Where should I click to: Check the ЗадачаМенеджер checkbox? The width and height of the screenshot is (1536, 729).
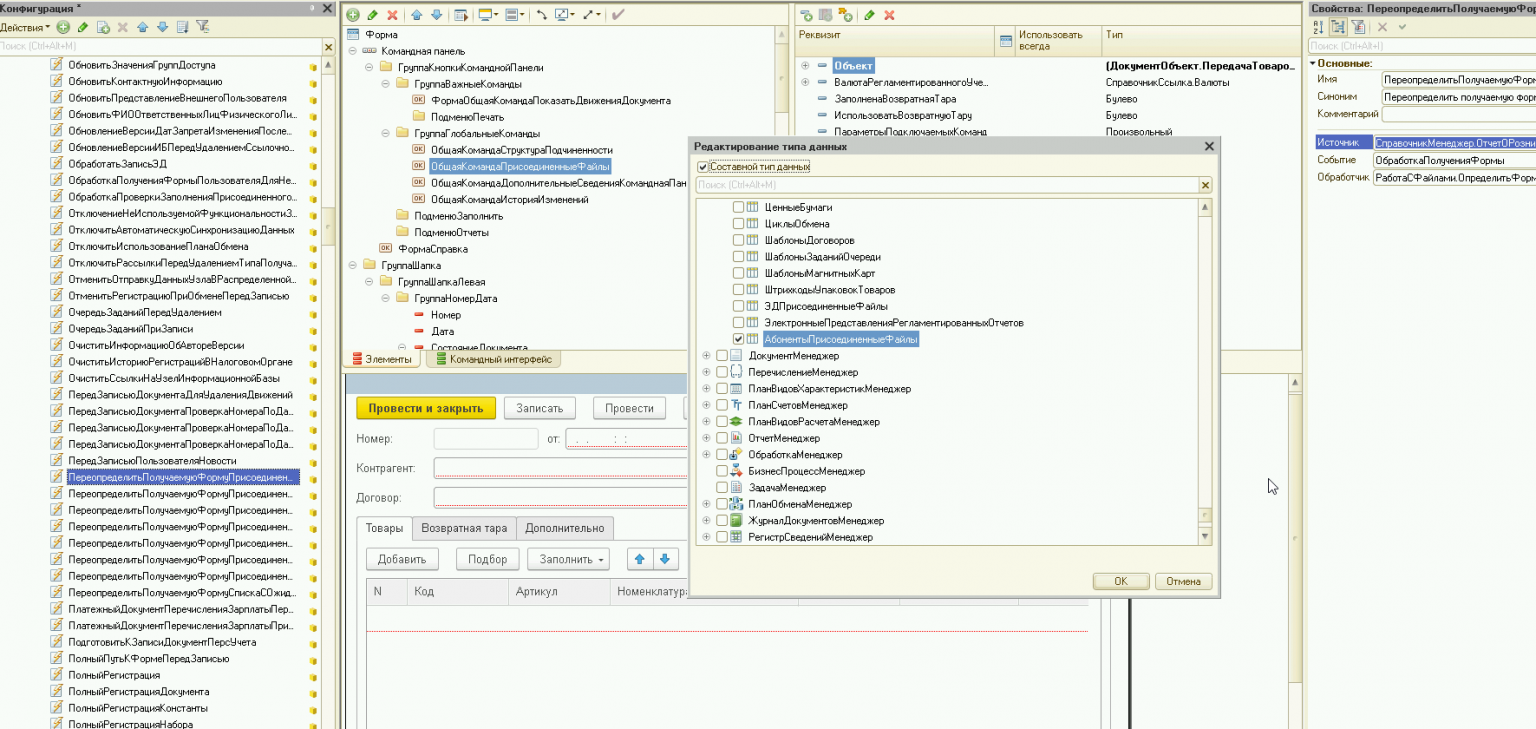click(722, 488)
